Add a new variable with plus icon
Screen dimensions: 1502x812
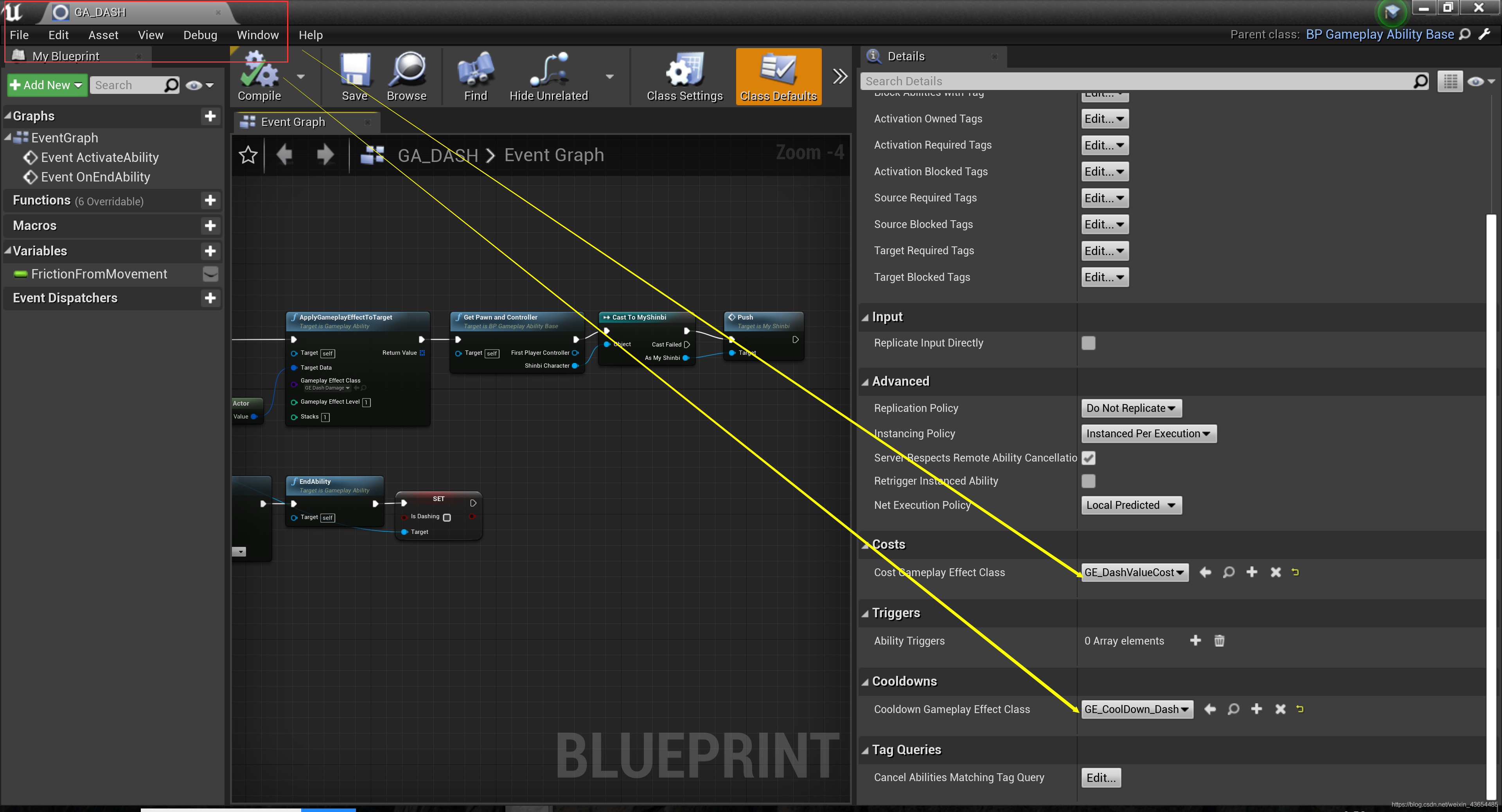tap(210, 251)
